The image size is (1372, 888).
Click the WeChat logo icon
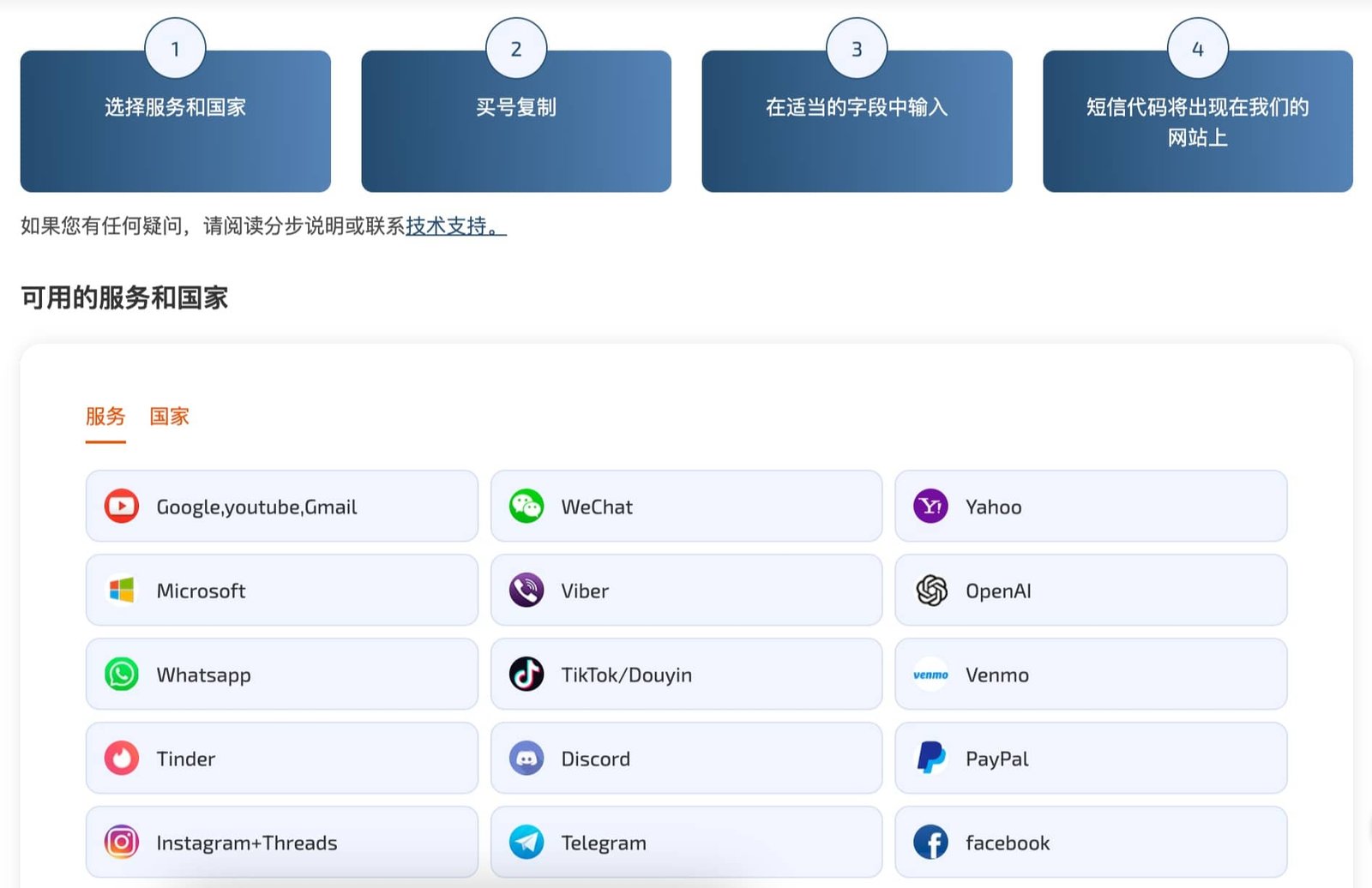[x=527, y=507]
